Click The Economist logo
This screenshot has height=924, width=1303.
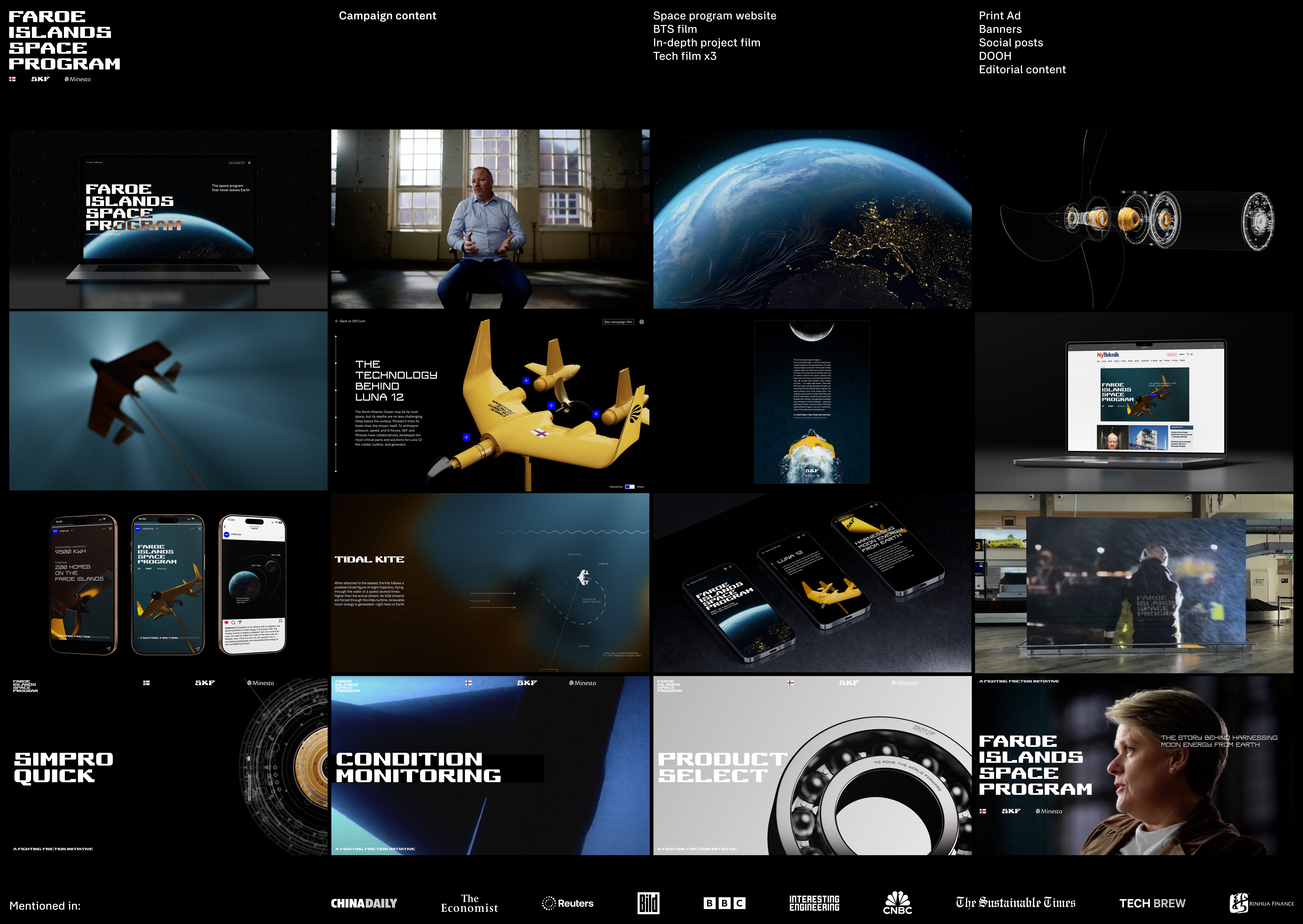tap(469, 903)
